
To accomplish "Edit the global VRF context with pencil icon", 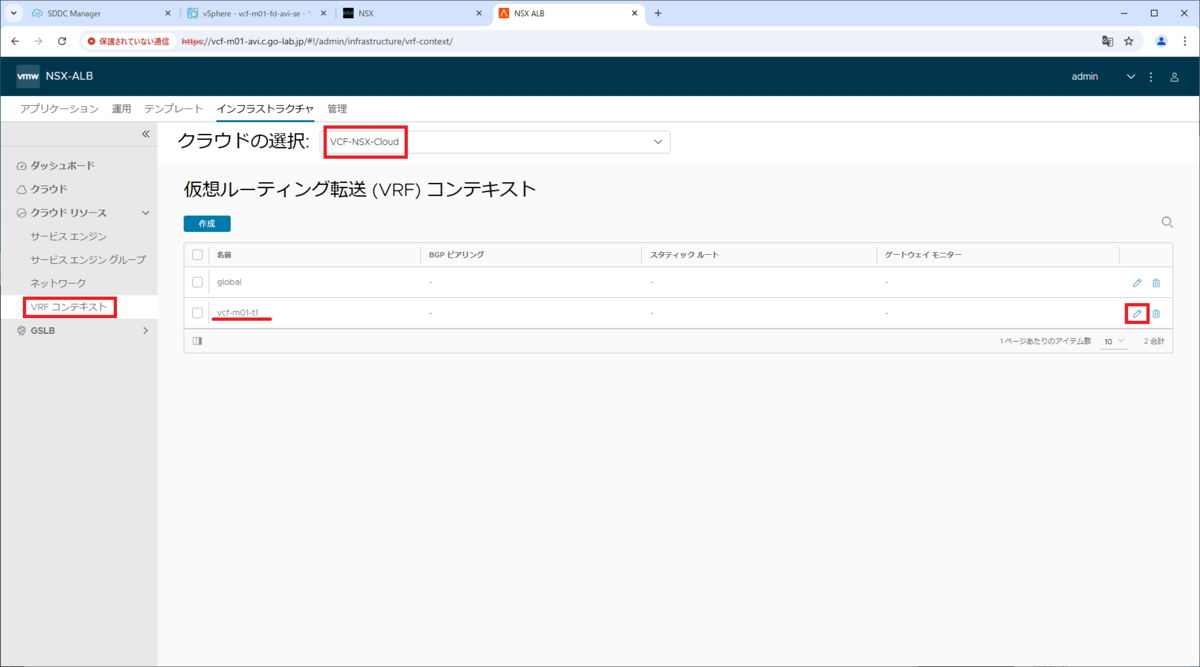I will pos(1137,283).
